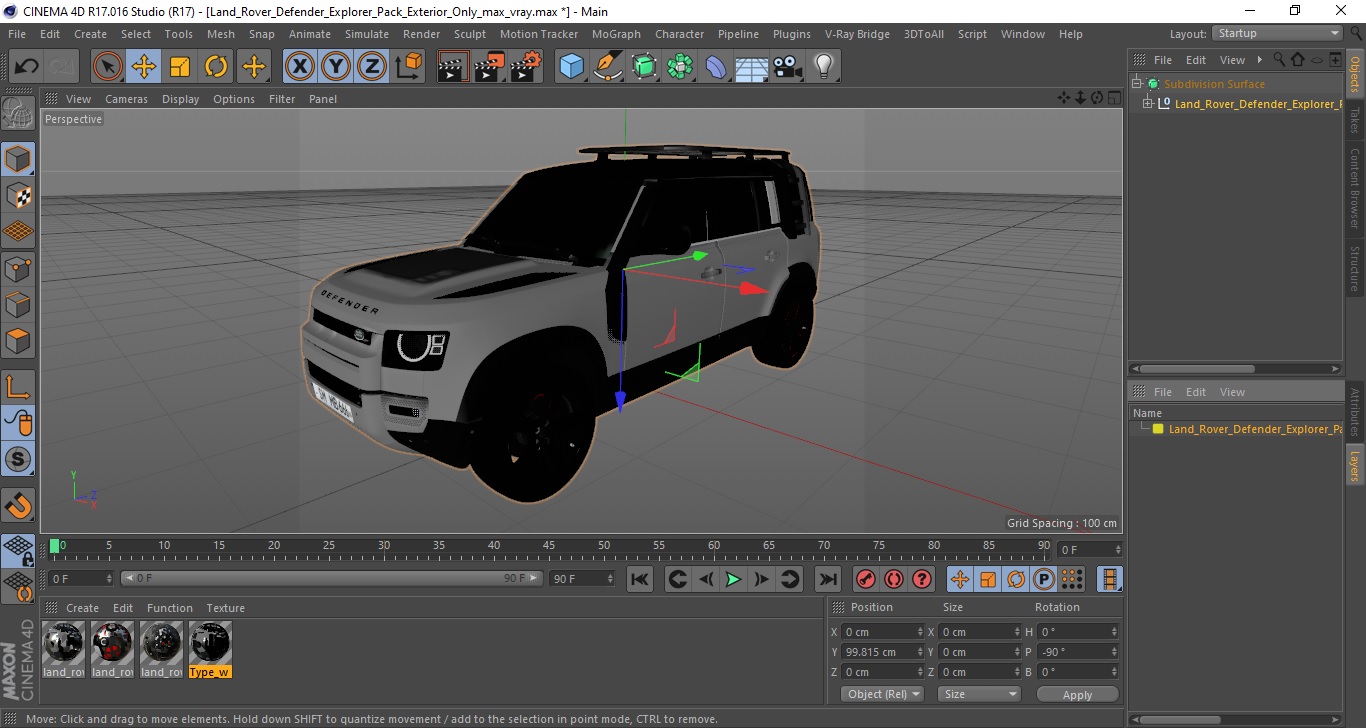
Task: Enable Polygons mode
Action: (x=18, y=340)
